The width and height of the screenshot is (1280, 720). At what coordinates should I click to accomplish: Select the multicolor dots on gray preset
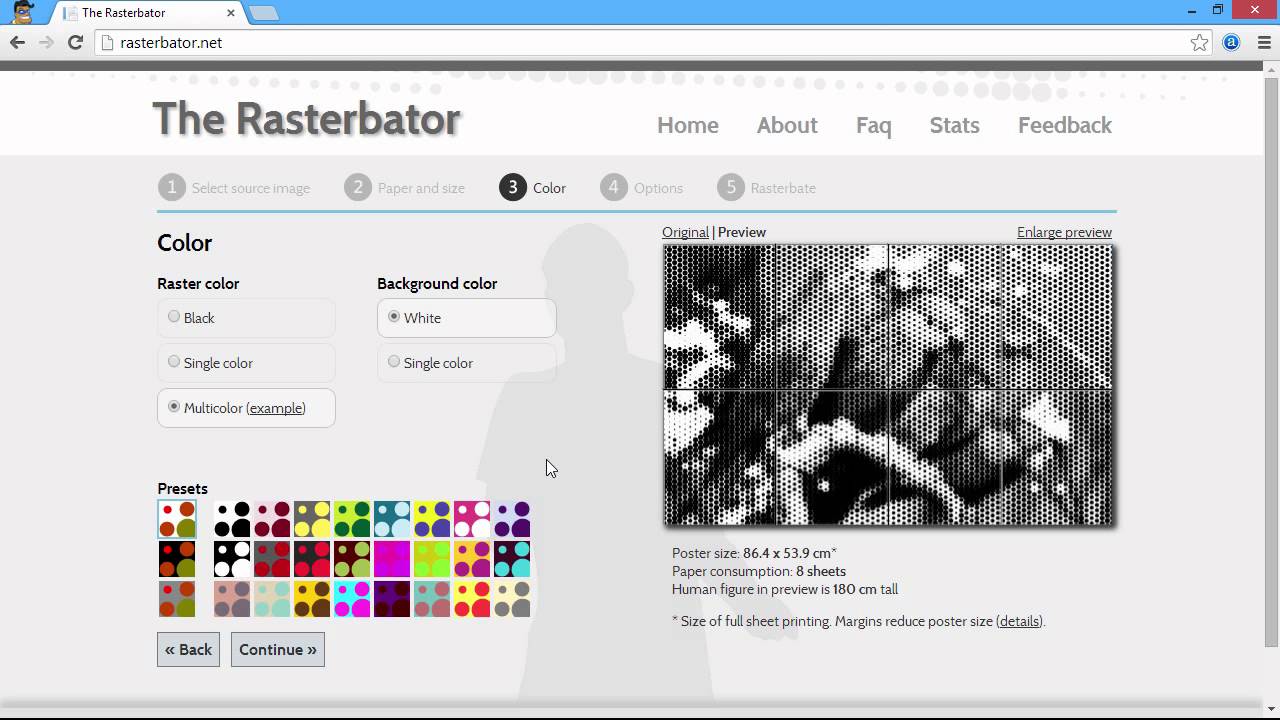[177, 600]
